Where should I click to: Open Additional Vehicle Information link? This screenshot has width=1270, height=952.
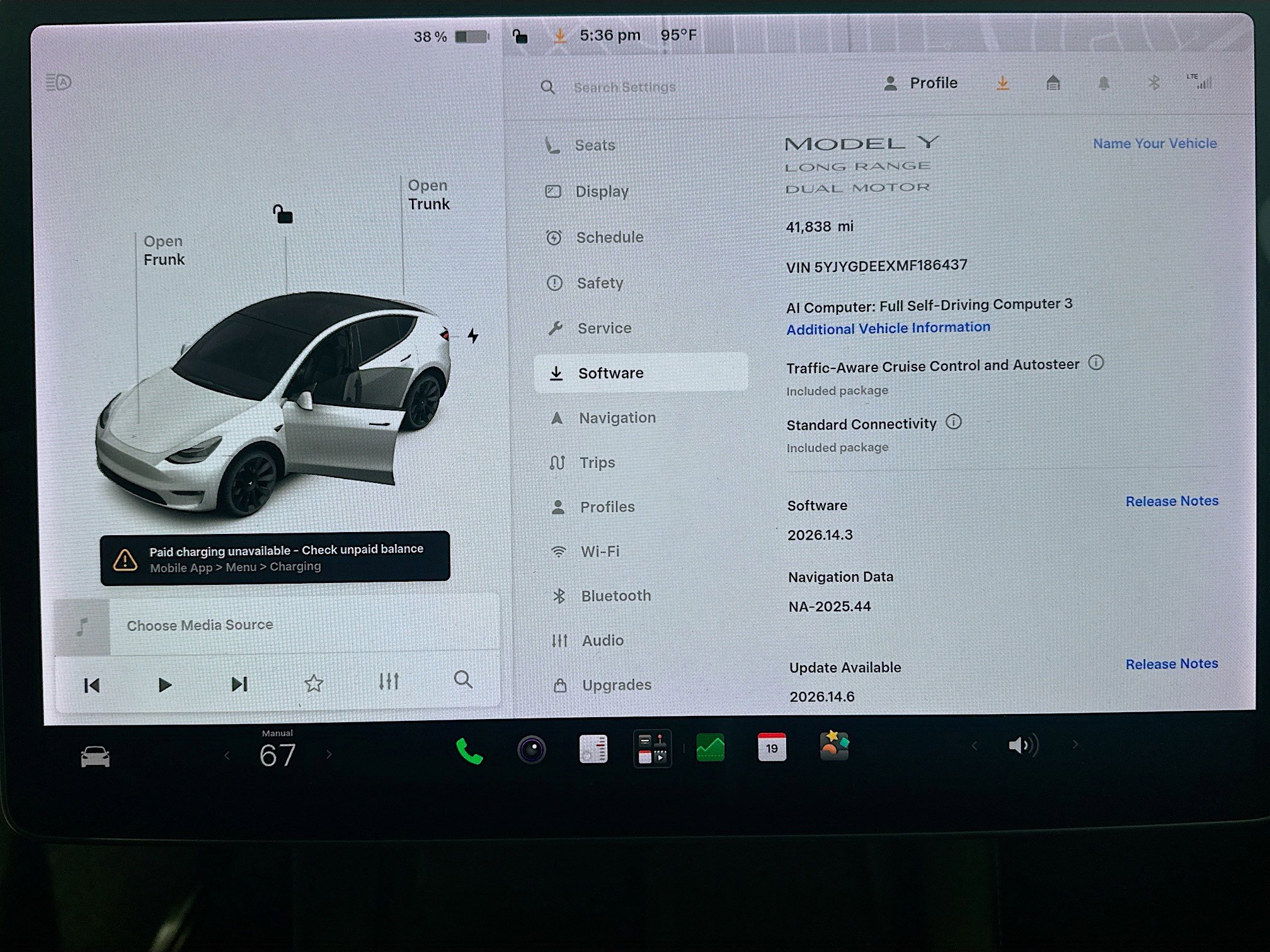click(888, 328)
